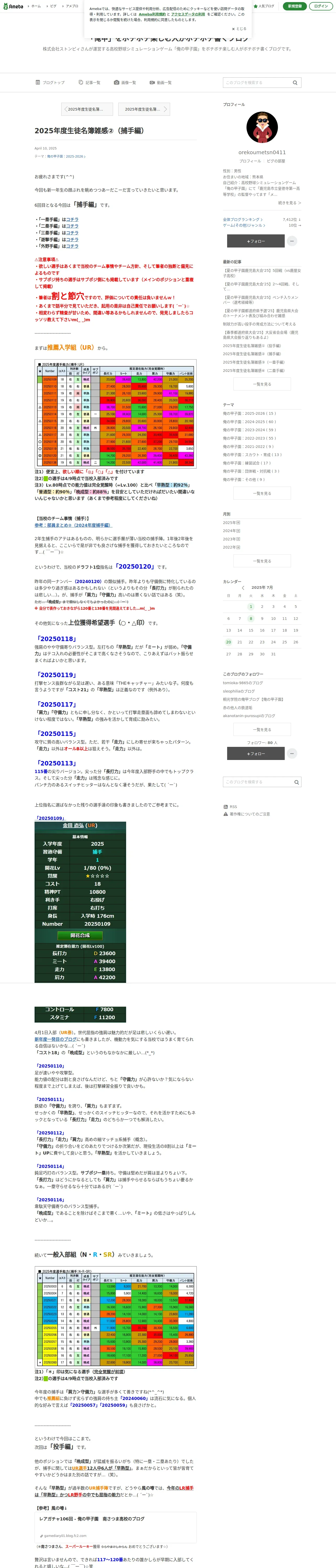Open the theme link 俺の甲子園：2025-2026 under date

[66, 157]
